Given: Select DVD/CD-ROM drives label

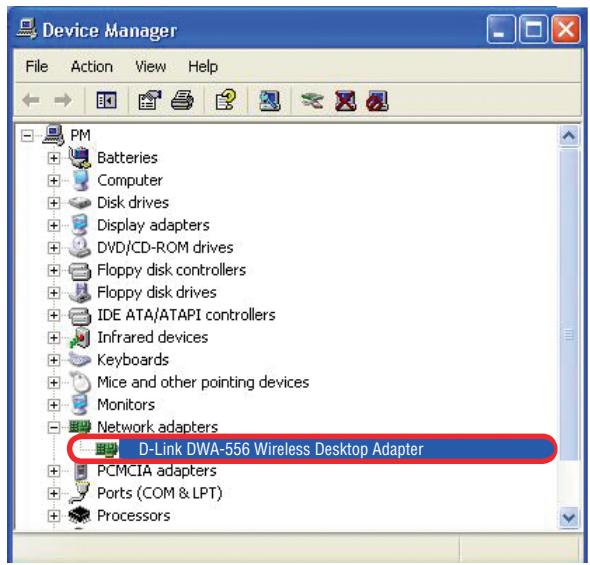Looking at the screenshot, I should [165, 248].
